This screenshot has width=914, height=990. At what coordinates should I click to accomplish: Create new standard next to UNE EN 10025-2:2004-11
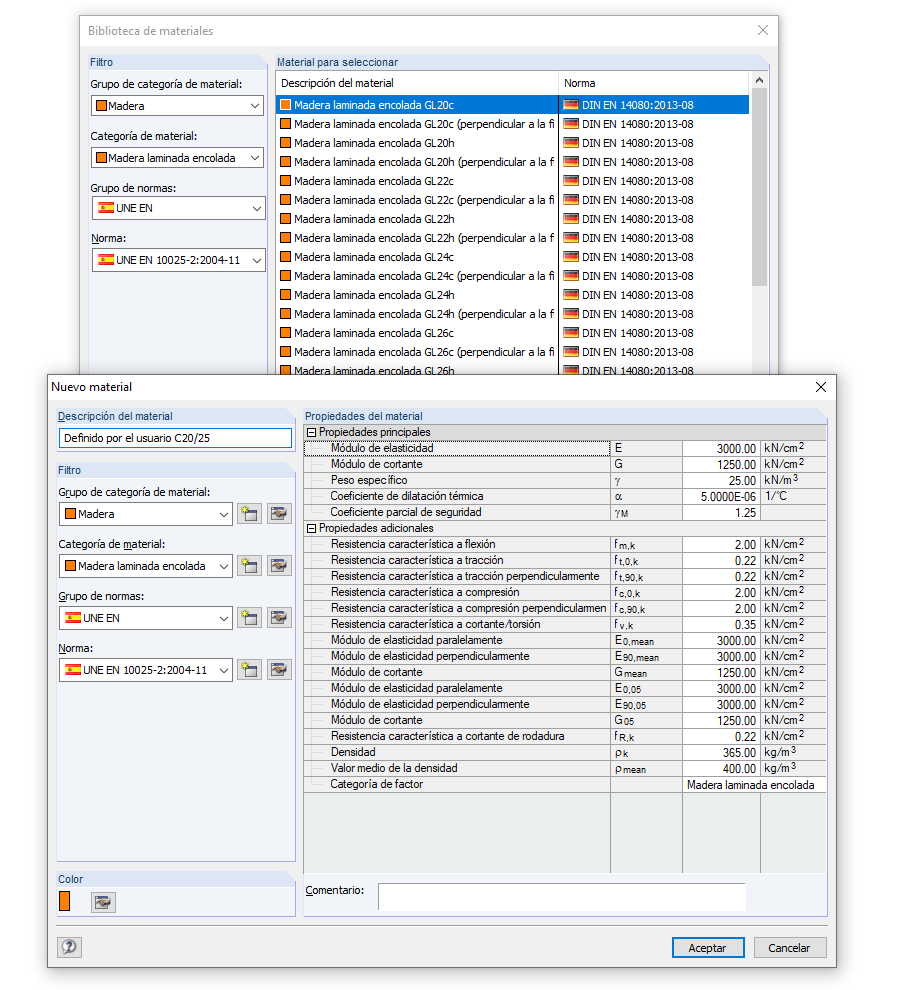[x=249, y=670]
